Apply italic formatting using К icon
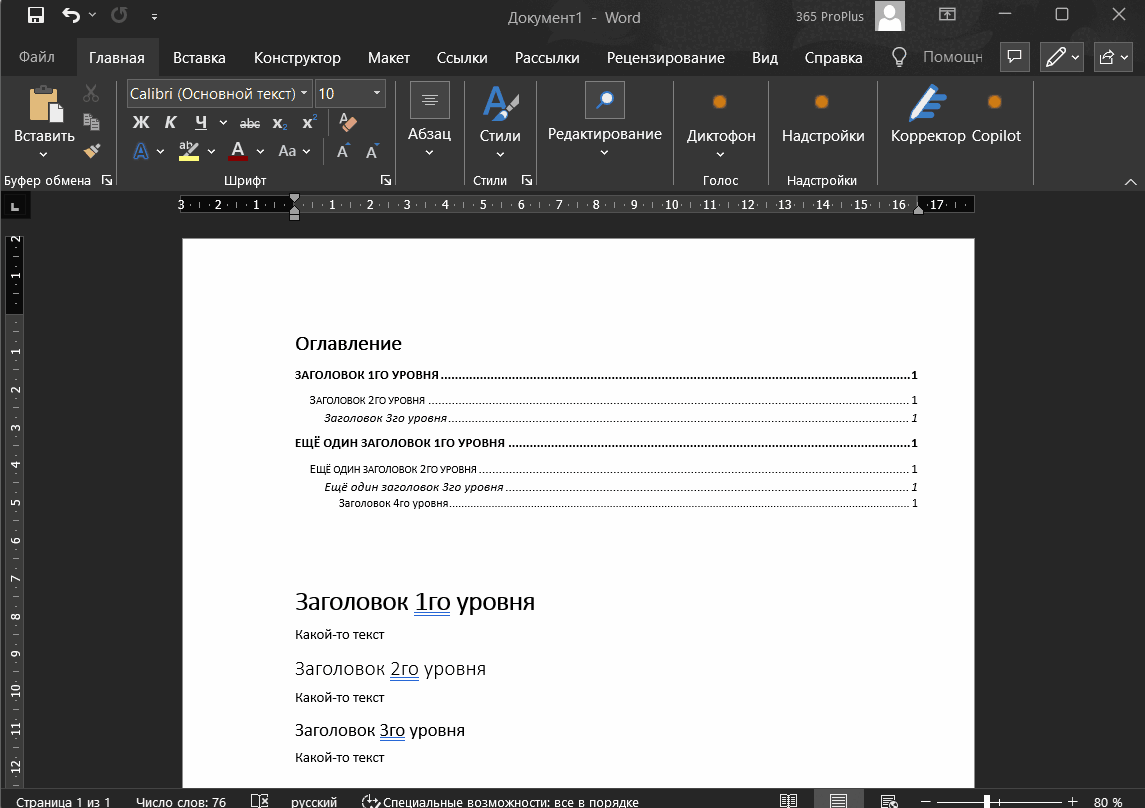 pos(168,121)
